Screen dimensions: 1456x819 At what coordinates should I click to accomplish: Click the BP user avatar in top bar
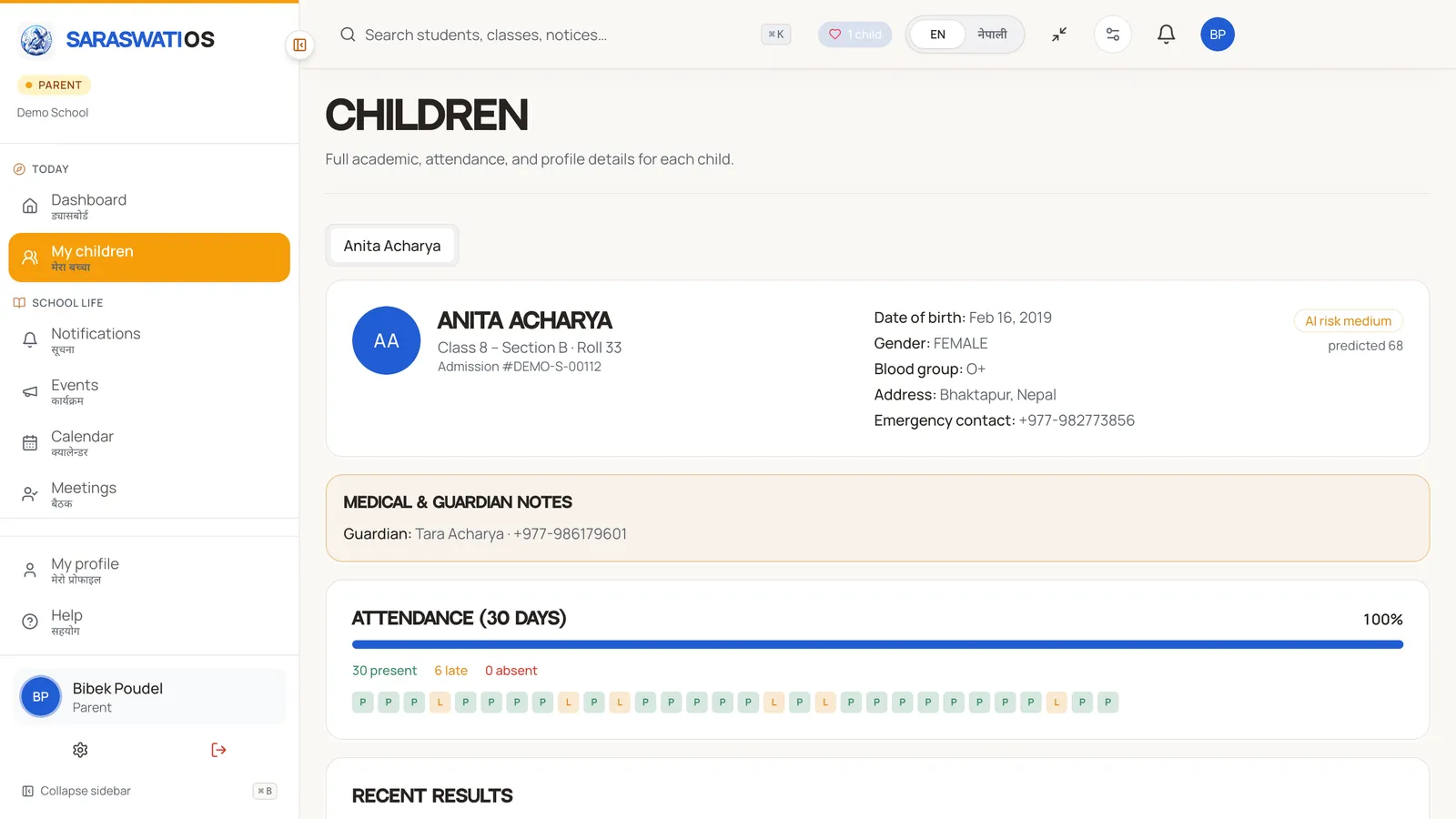[1218, 35]
